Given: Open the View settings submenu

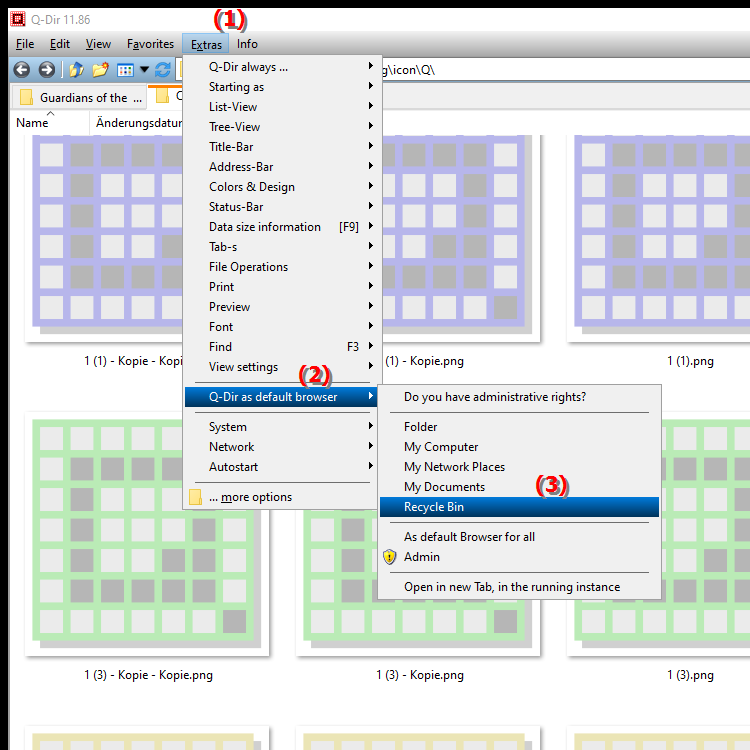Looking at the screenshot, I should [281, 367].
